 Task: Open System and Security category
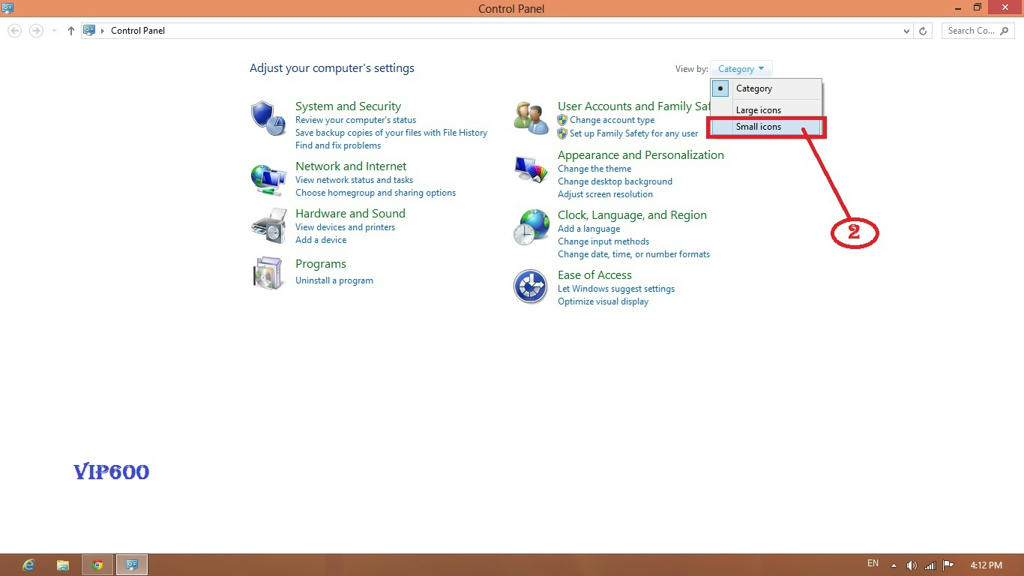[348, 106]
